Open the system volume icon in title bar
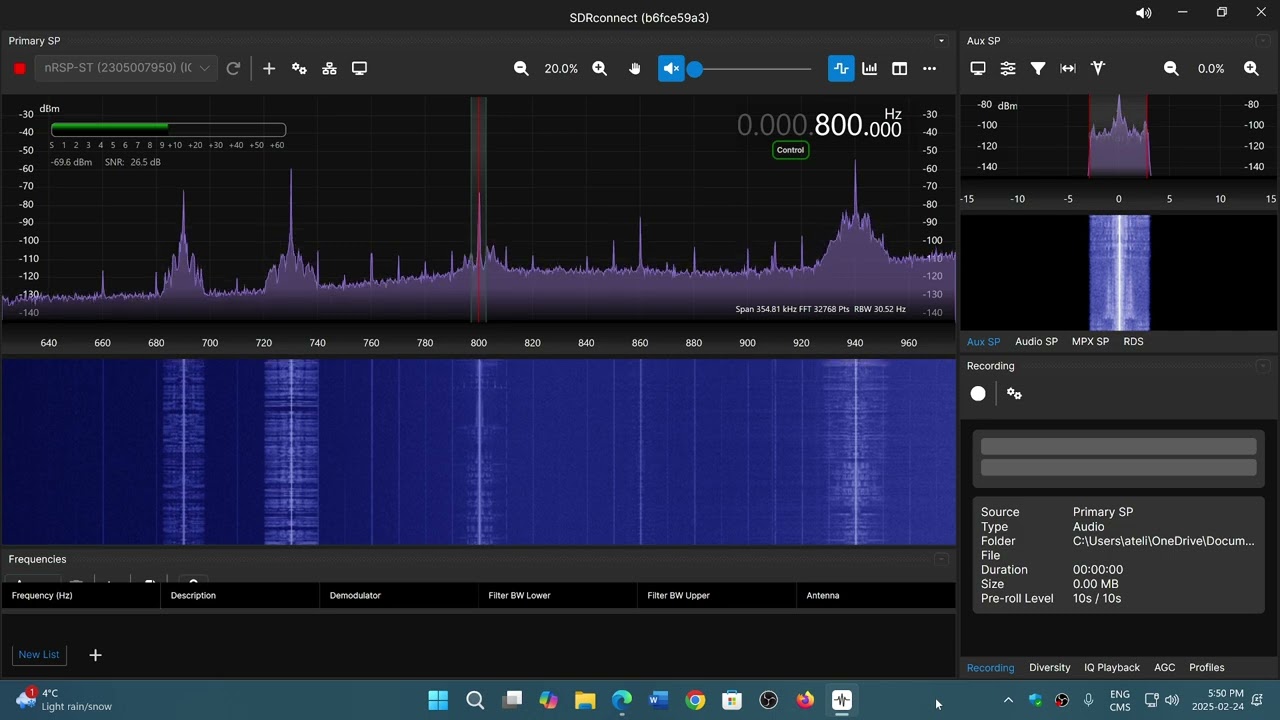Screen dimensions: 1280x720 tap(1143, 13)
